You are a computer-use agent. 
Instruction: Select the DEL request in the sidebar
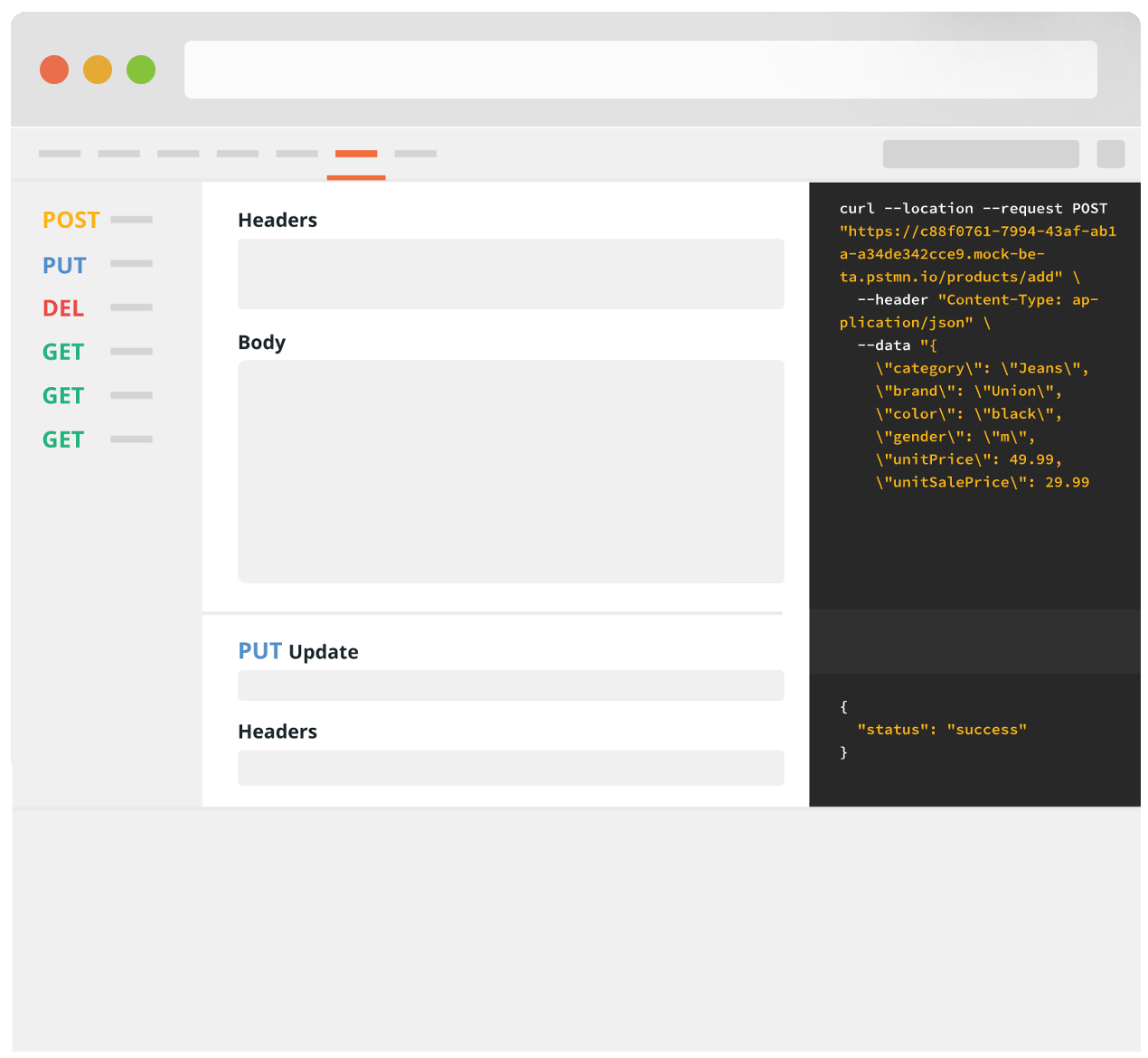(x=63, y=308)
